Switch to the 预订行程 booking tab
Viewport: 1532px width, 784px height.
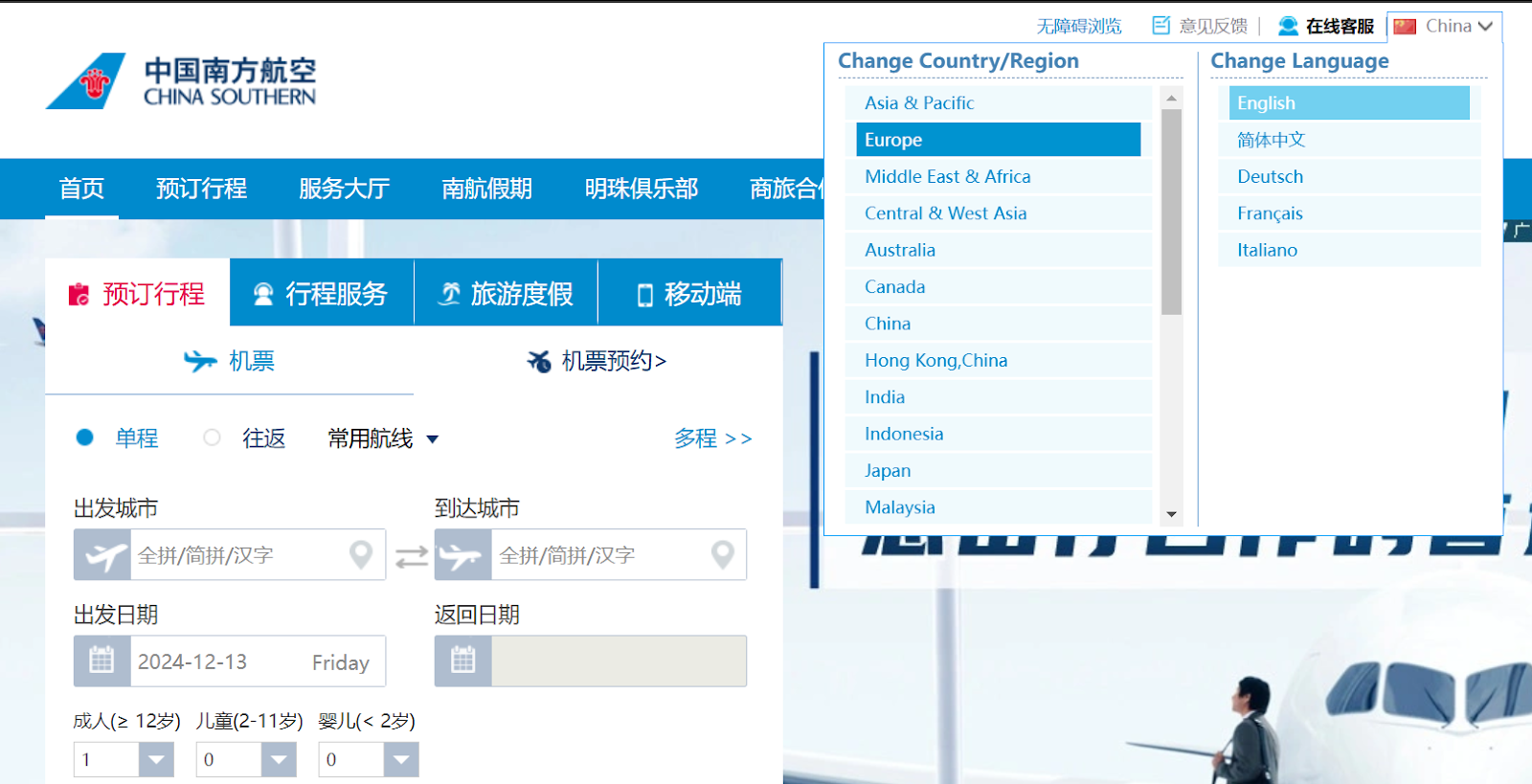pos(137,293)
